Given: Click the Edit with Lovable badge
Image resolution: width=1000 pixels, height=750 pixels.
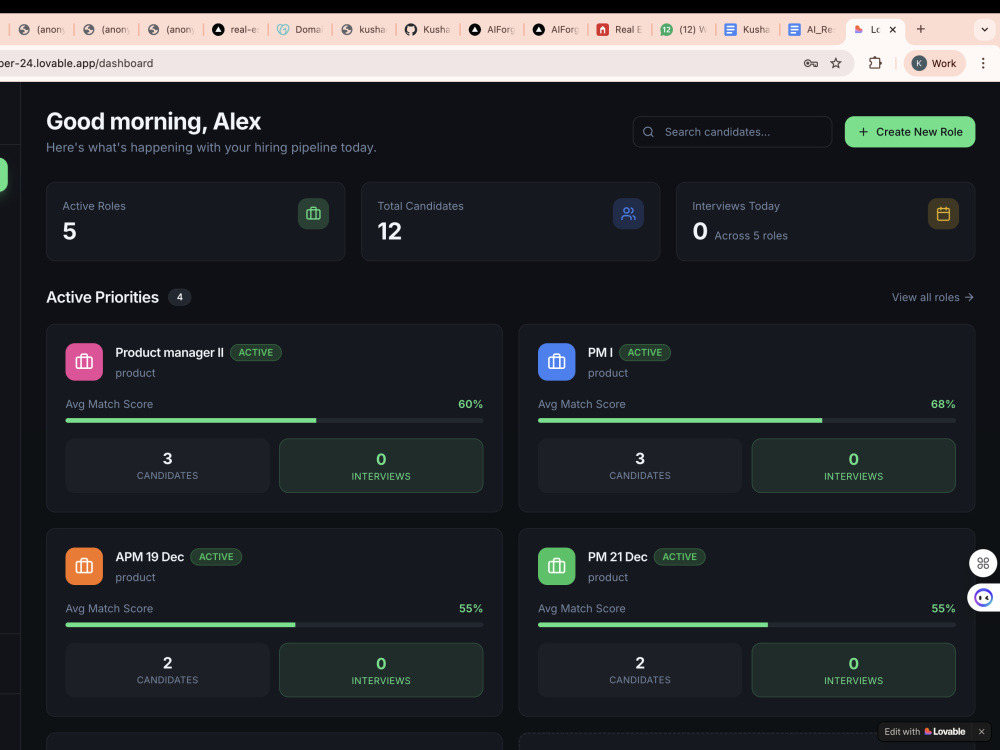Looking at the screenshot, I should coord(924,732).
